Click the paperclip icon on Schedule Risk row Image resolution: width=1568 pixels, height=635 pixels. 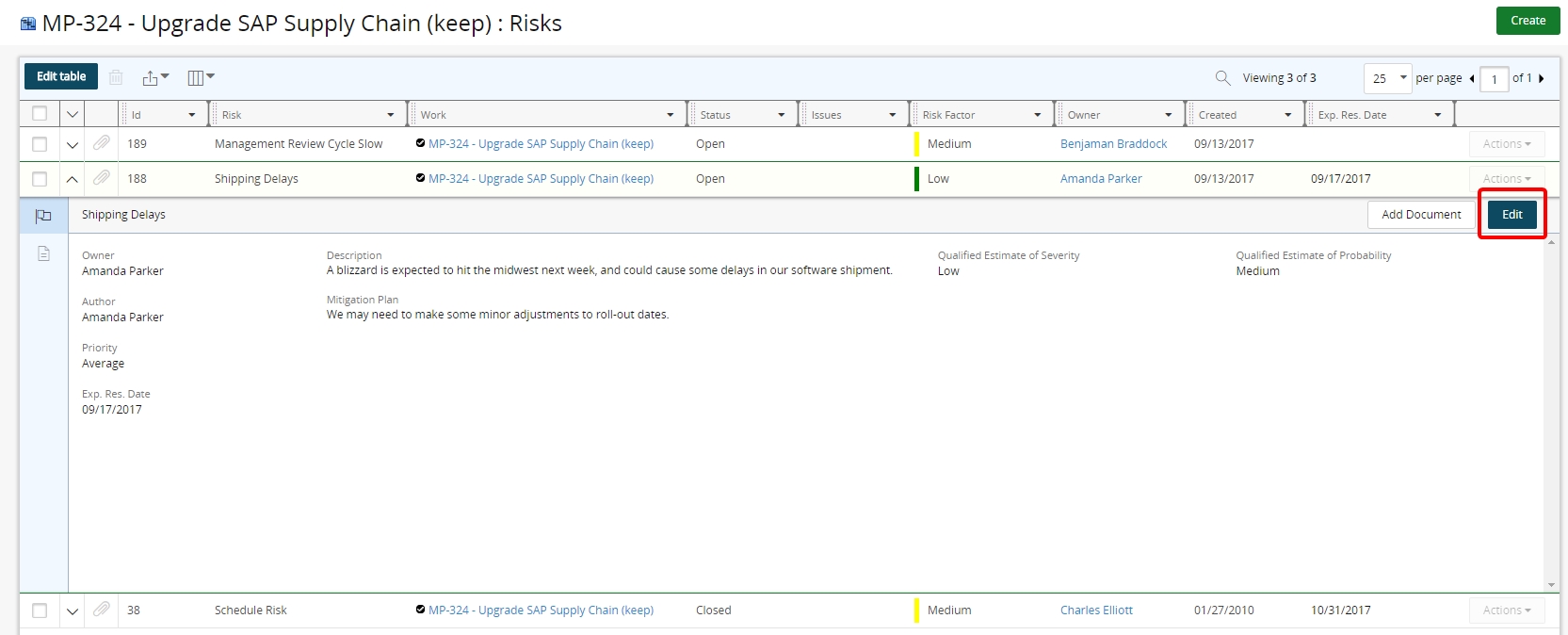pyautogui.click(x=102, y=610)
